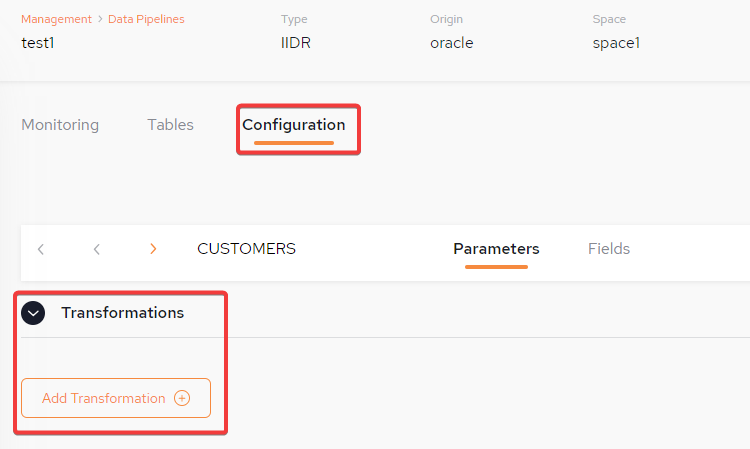Viewport: 750px width, 449px height.
Task: Select the CUSTOMERS table name
Action: tap(246, 249)
